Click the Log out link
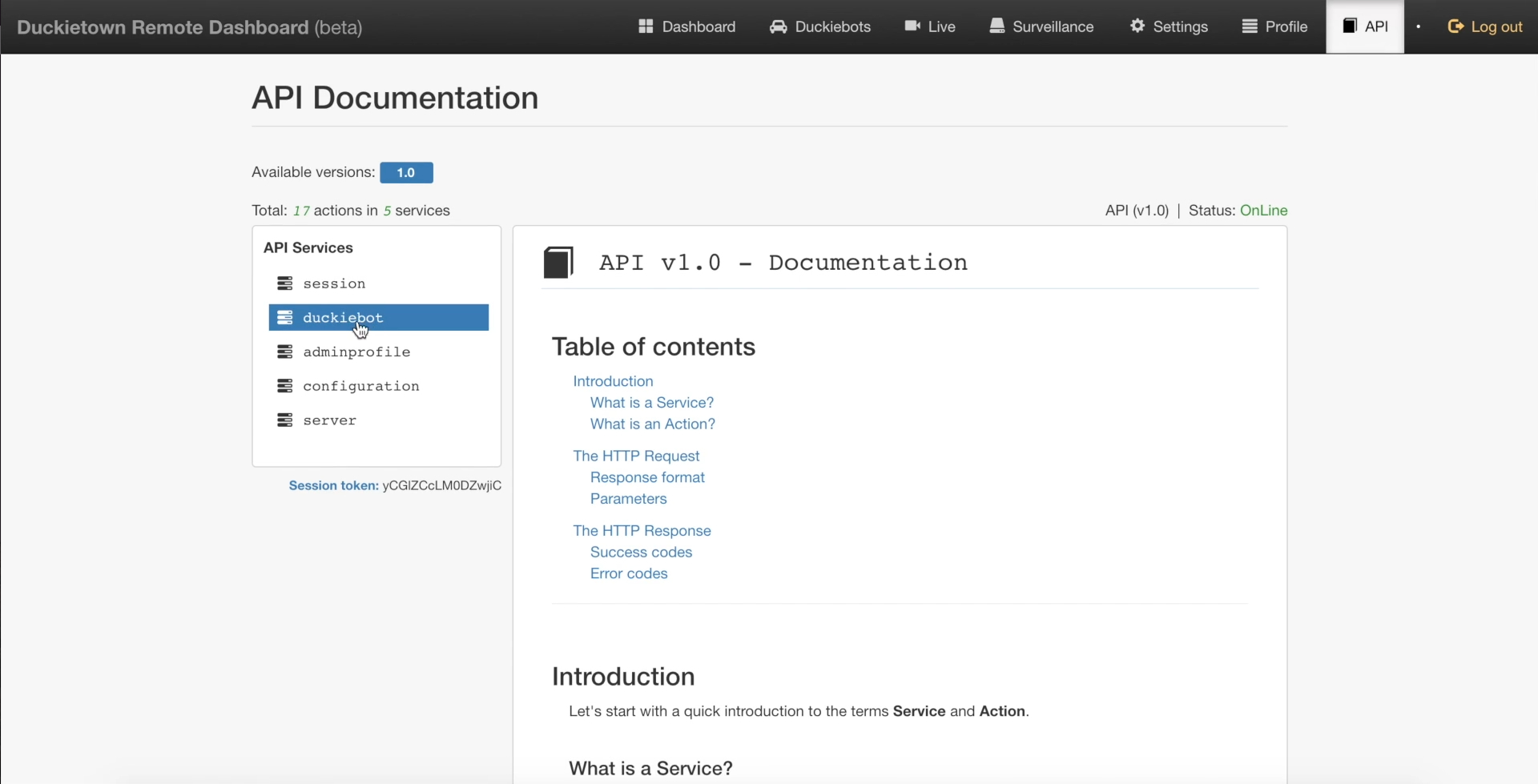This screenshot has height=784, width=1538. (x=1485, y=26)
